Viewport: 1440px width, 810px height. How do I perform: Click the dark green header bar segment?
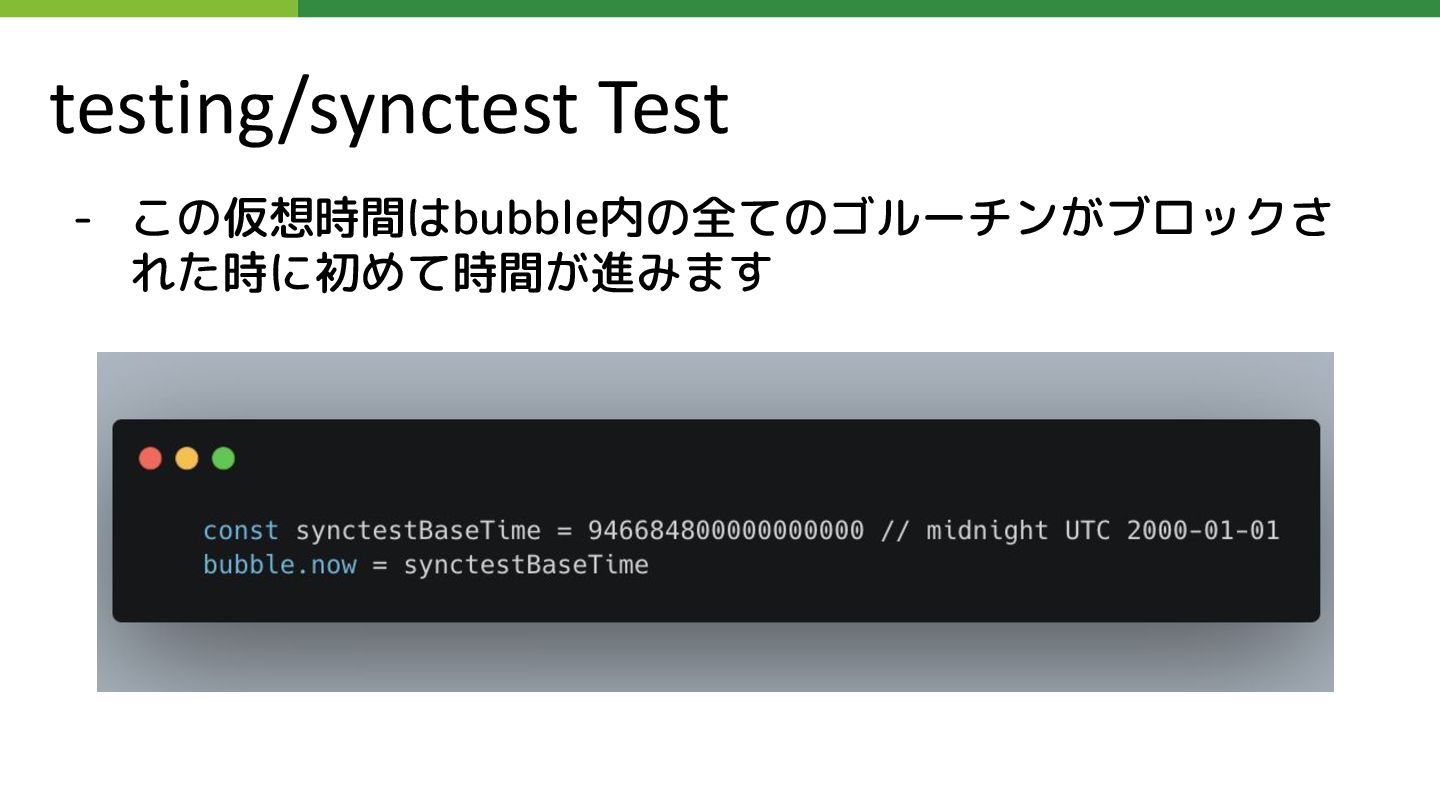click(x=869, y=8)
